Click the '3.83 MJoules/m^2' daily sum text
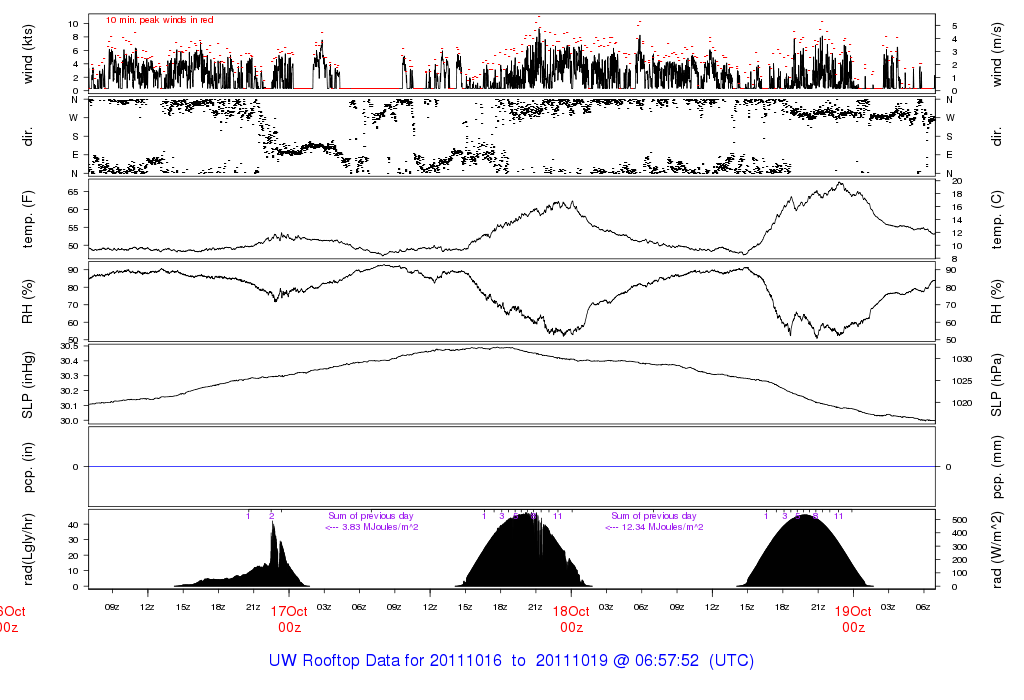The width and height of the screenshot is (1024, 700). pos(380,527)
